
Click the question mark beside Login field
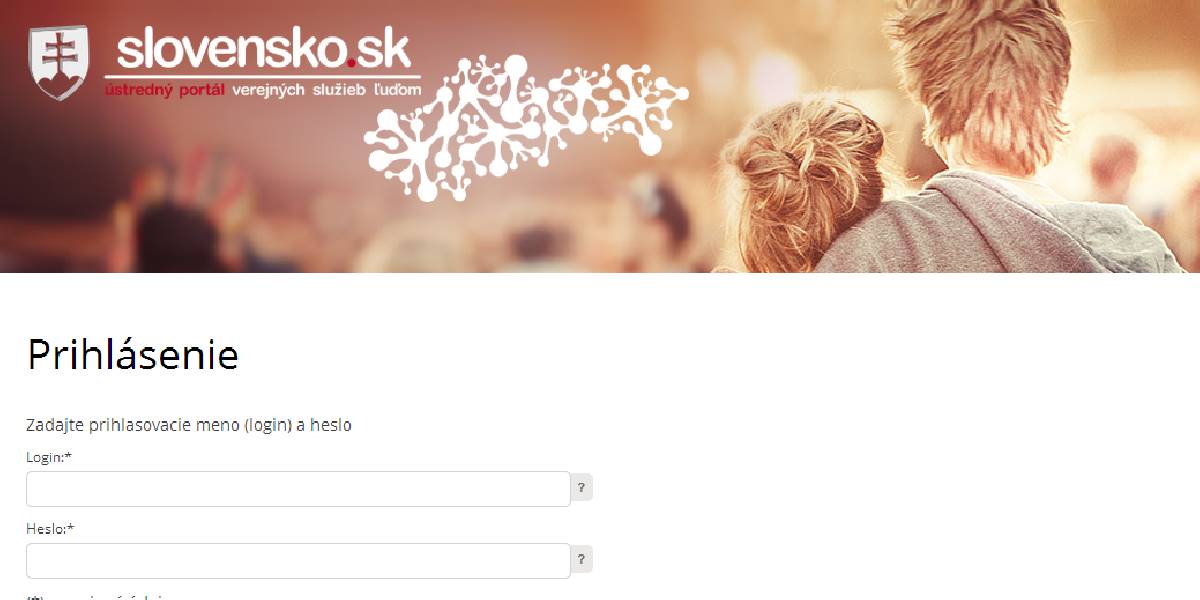(582, 488)
